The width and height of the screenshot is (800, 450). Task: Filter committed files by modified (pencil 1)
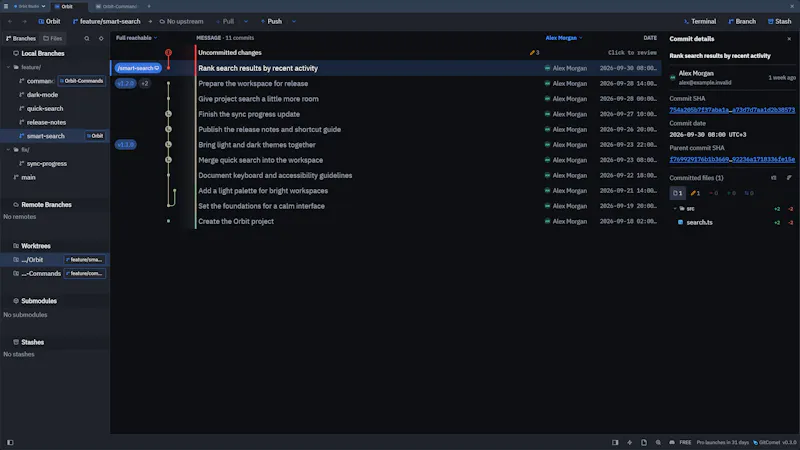(x=695, y=193)
